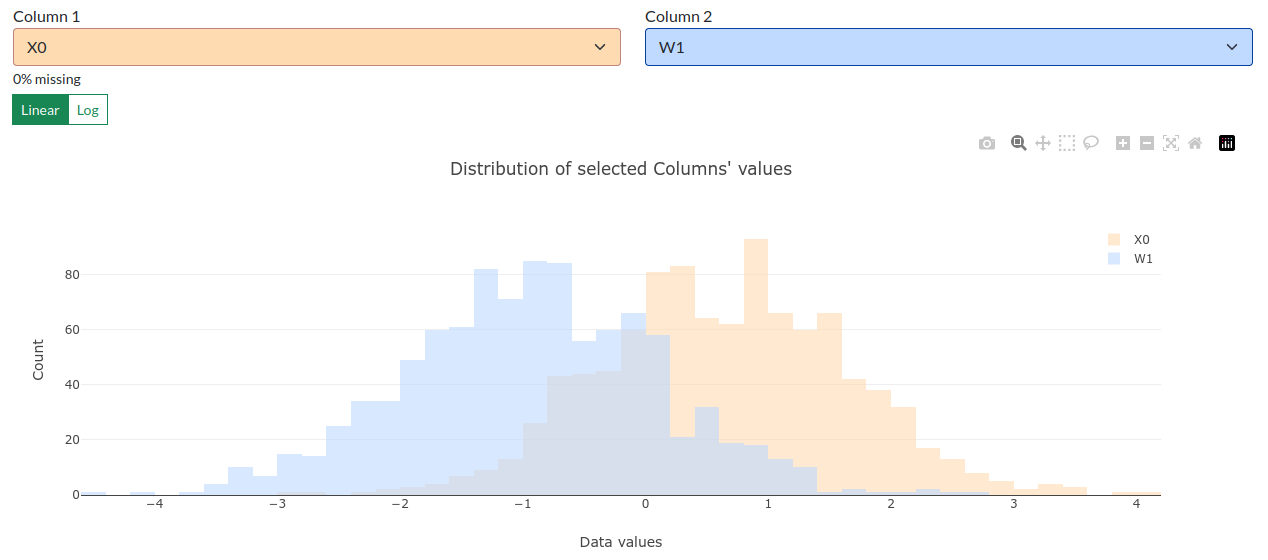Open the Column 2 dropdown
Image resolution: width=1268 pixels, height=560 pixels.
pyautogui.click(x=949, y=47)
